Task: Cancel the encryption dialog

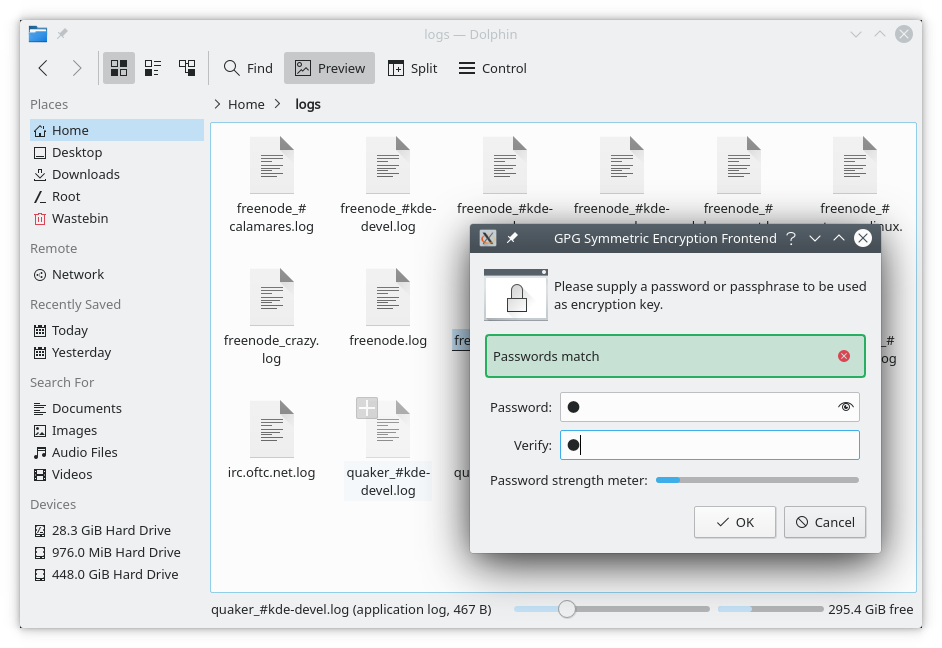Action: pyautogui.click(x=824, y=522)
